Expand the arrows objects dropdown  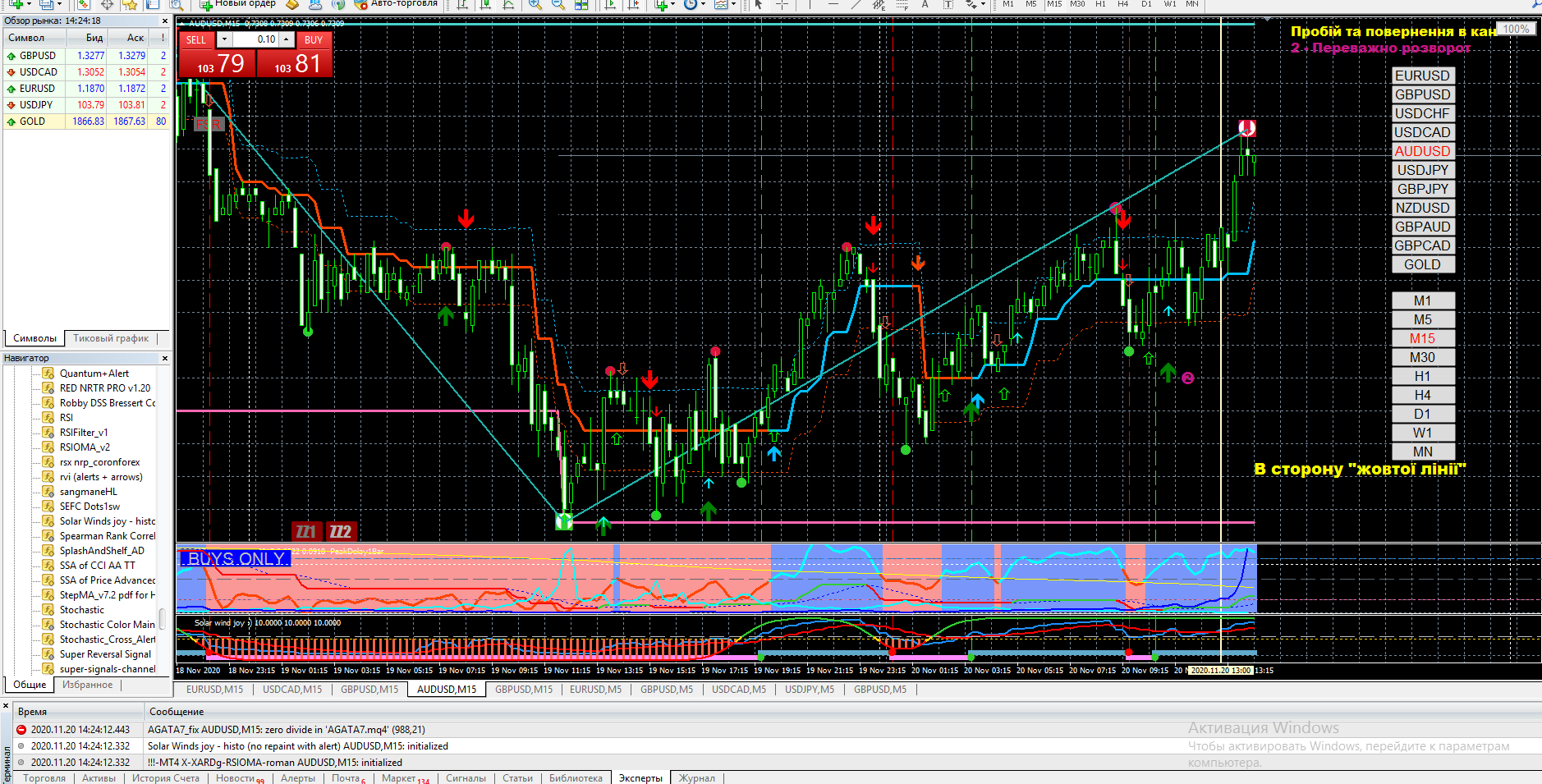coord(983,4)
